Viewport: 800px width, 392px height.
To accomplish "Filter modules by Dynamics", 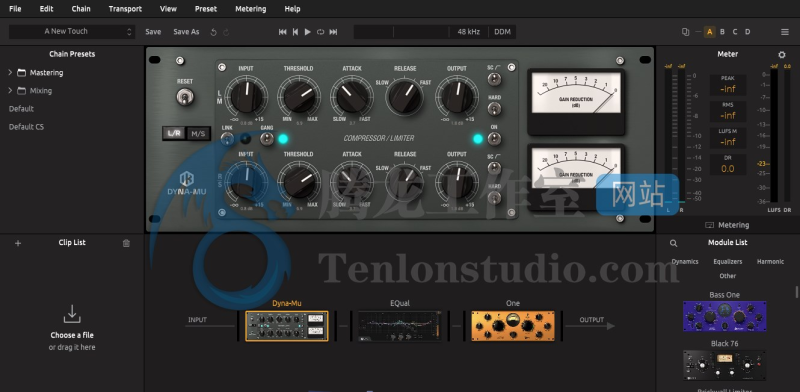I will (x=685, y=261).
